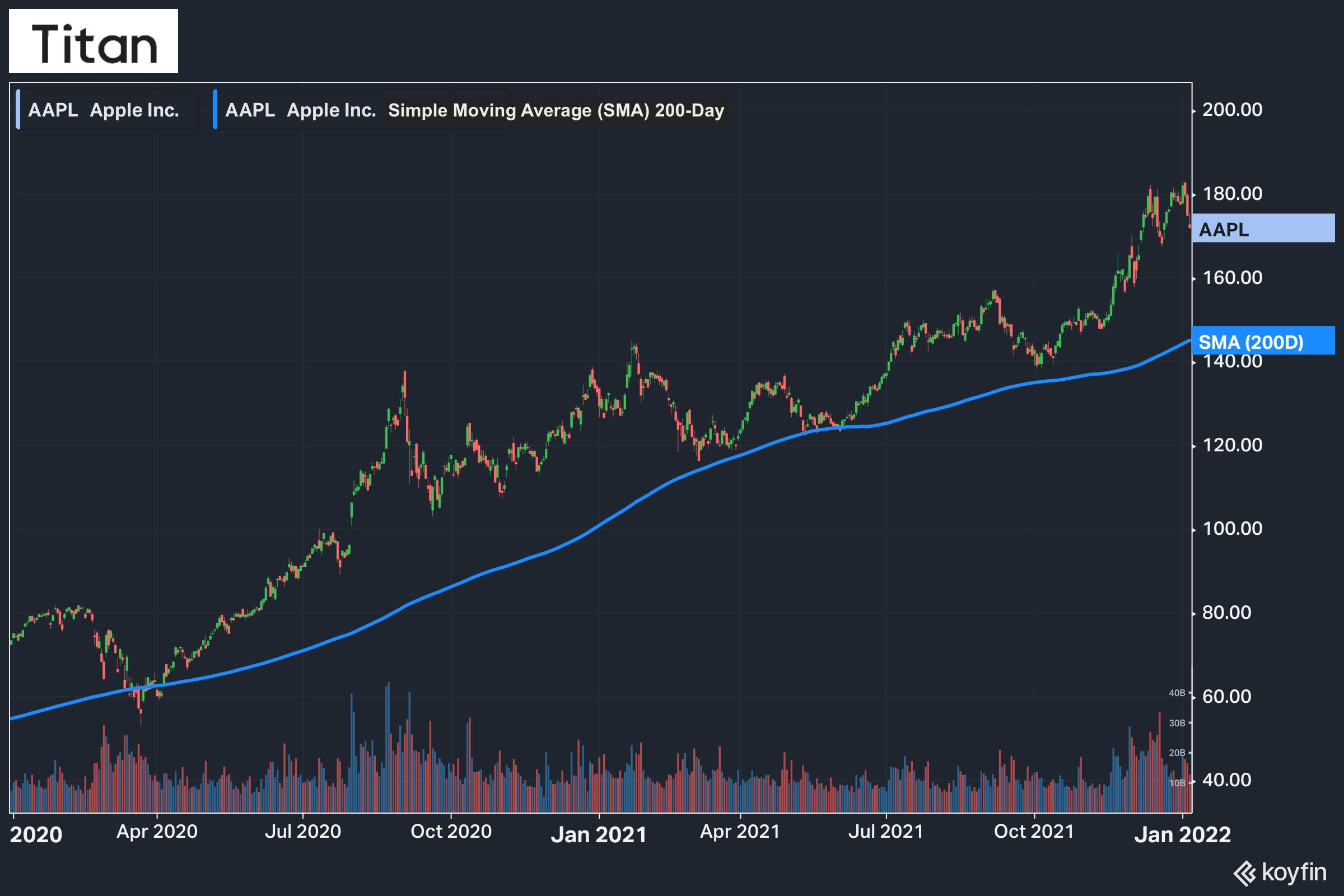
Task: Click the Oct 2021 date label
Action: click(x=1034, y=832)
